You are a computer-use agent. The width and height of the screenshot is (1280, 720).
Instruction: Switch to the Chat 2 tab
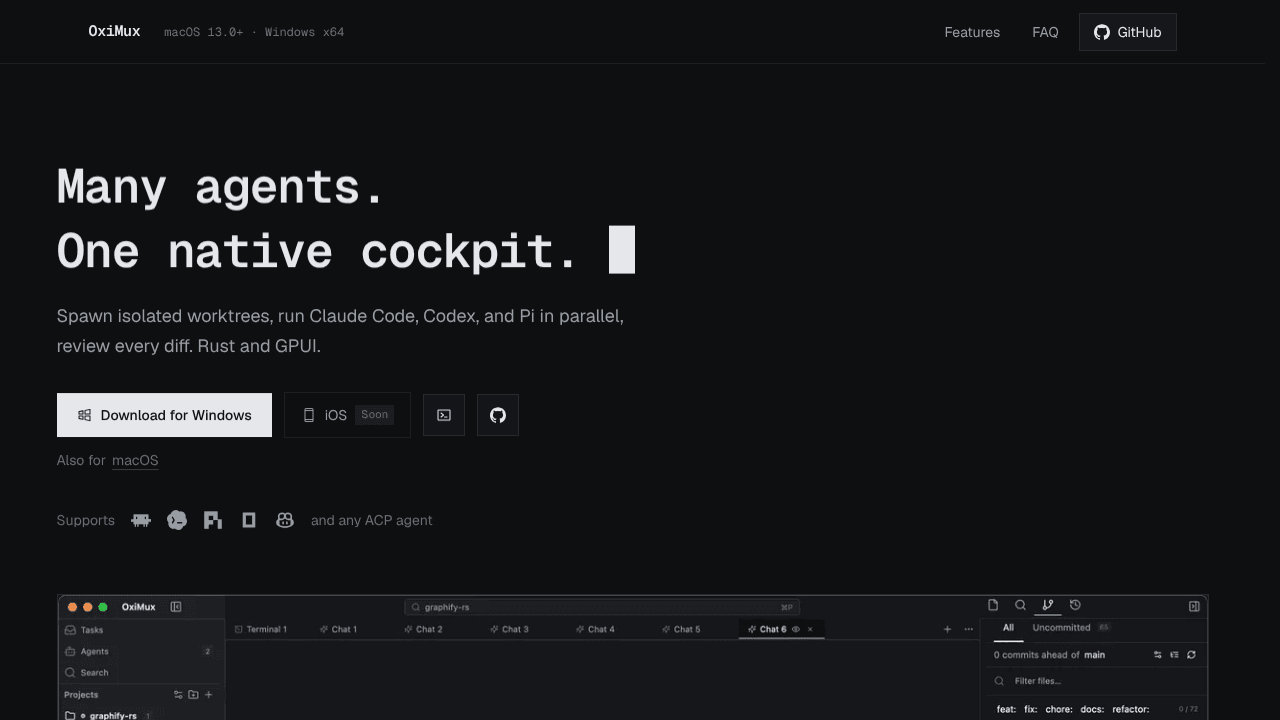[x=424, y=629]
